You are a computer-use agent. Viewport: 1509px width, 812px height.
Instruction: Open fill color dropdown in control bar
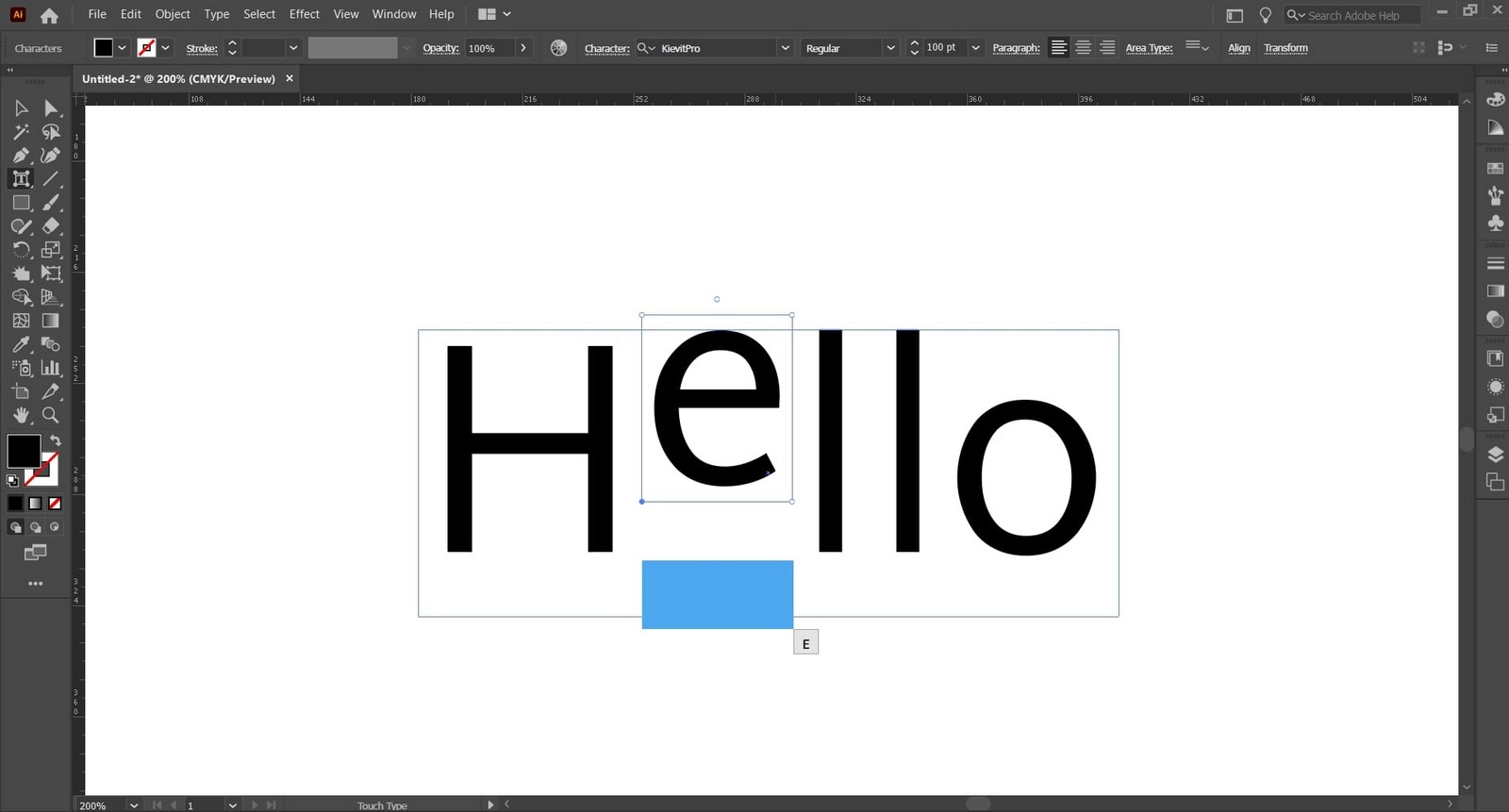(x=122, y=48)
